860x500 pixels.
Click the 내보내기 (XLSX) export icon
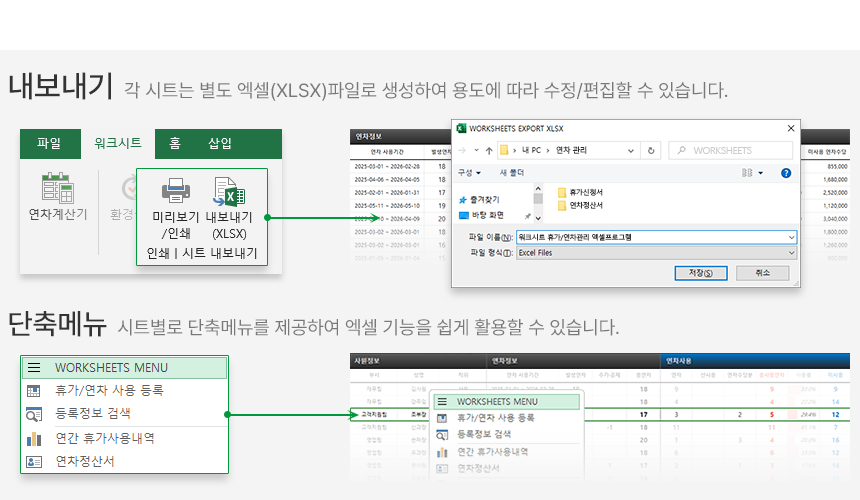pyautogui.click(x=229, y=190)
